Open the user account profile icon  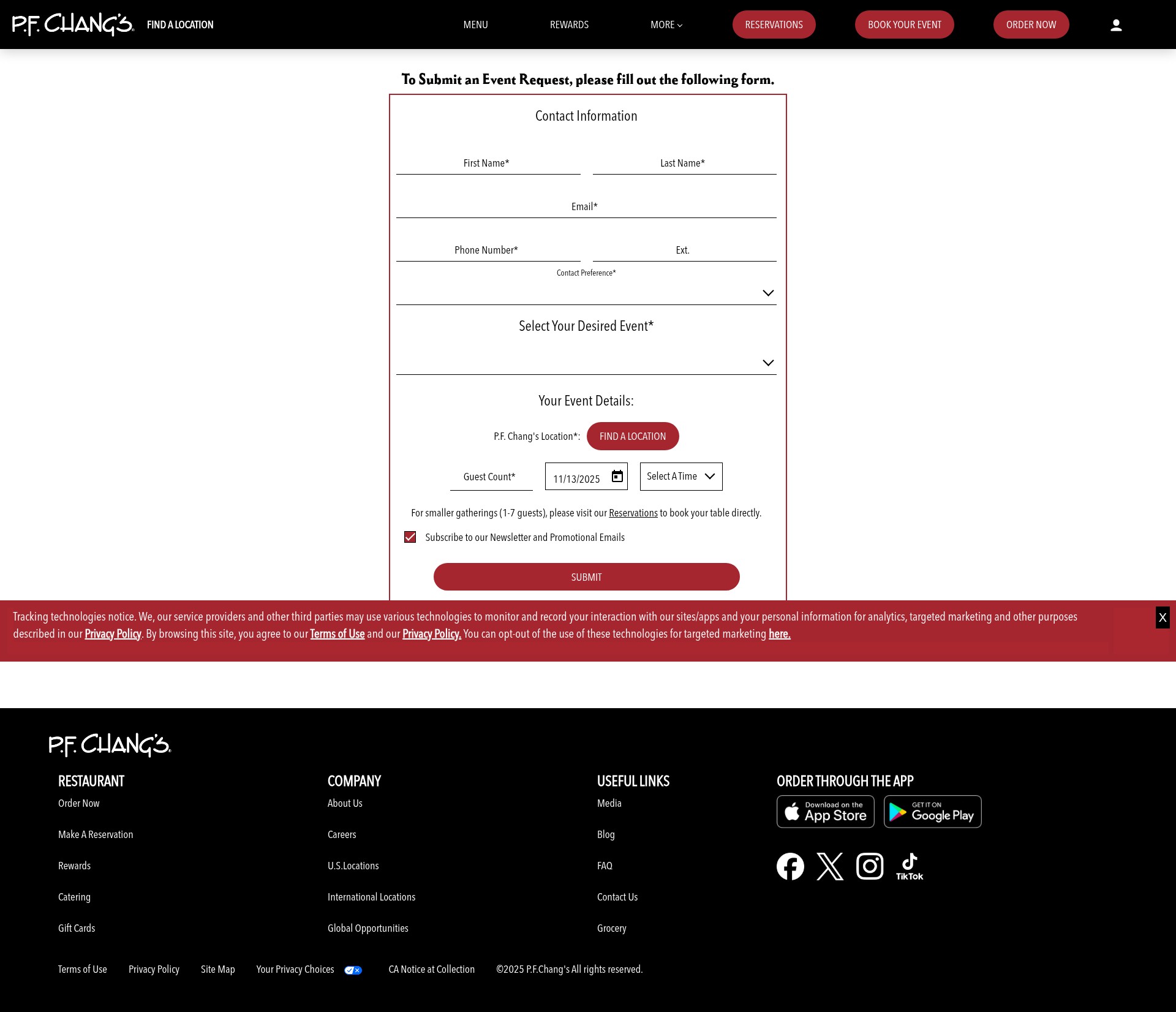click(x=1116, y=25)
